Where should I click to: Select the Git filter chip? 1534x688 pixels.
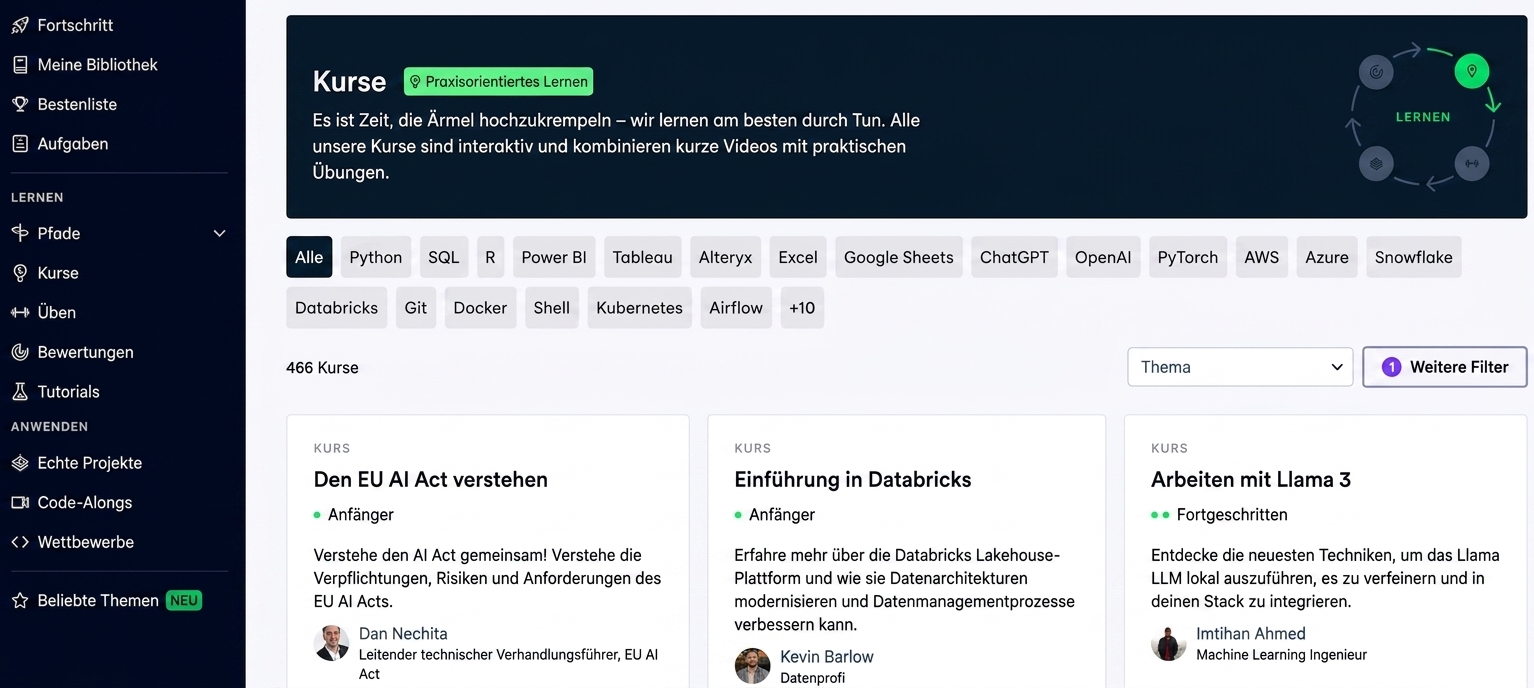point(416,308)
